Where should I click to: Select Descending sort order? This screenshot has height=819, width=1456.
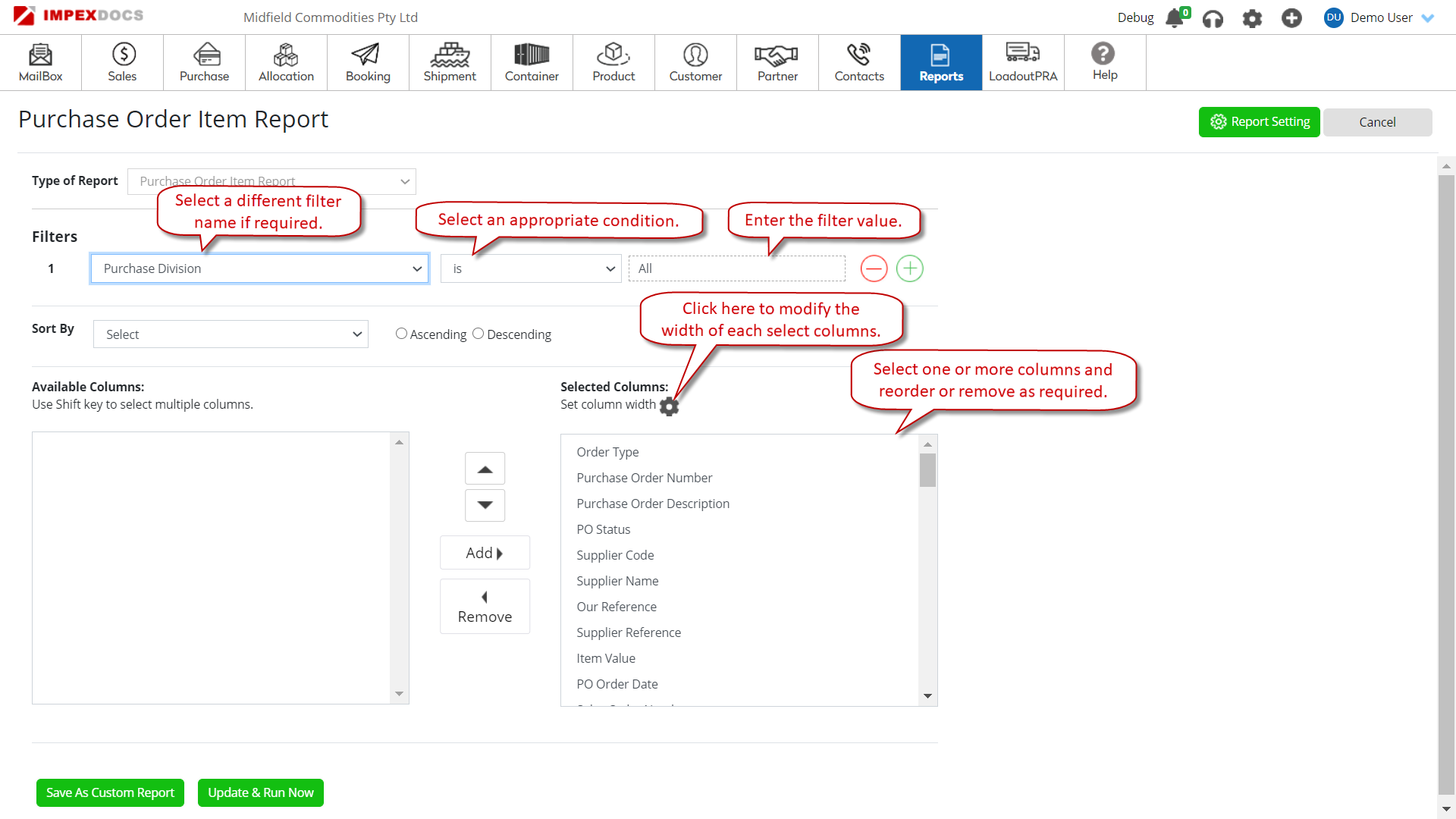pos(478,334)
